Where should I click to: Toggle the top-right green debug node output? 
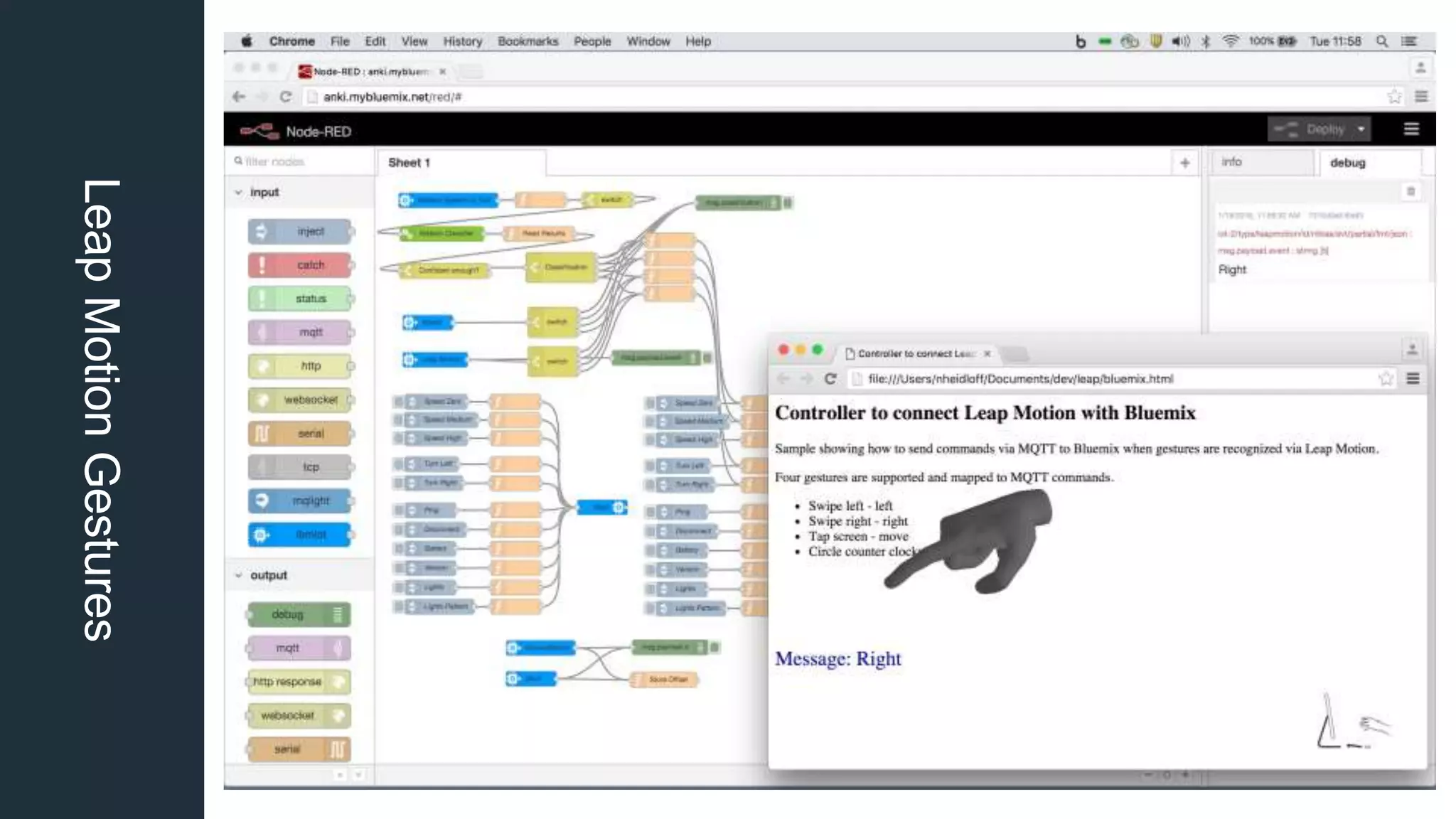tap(788, 203)
